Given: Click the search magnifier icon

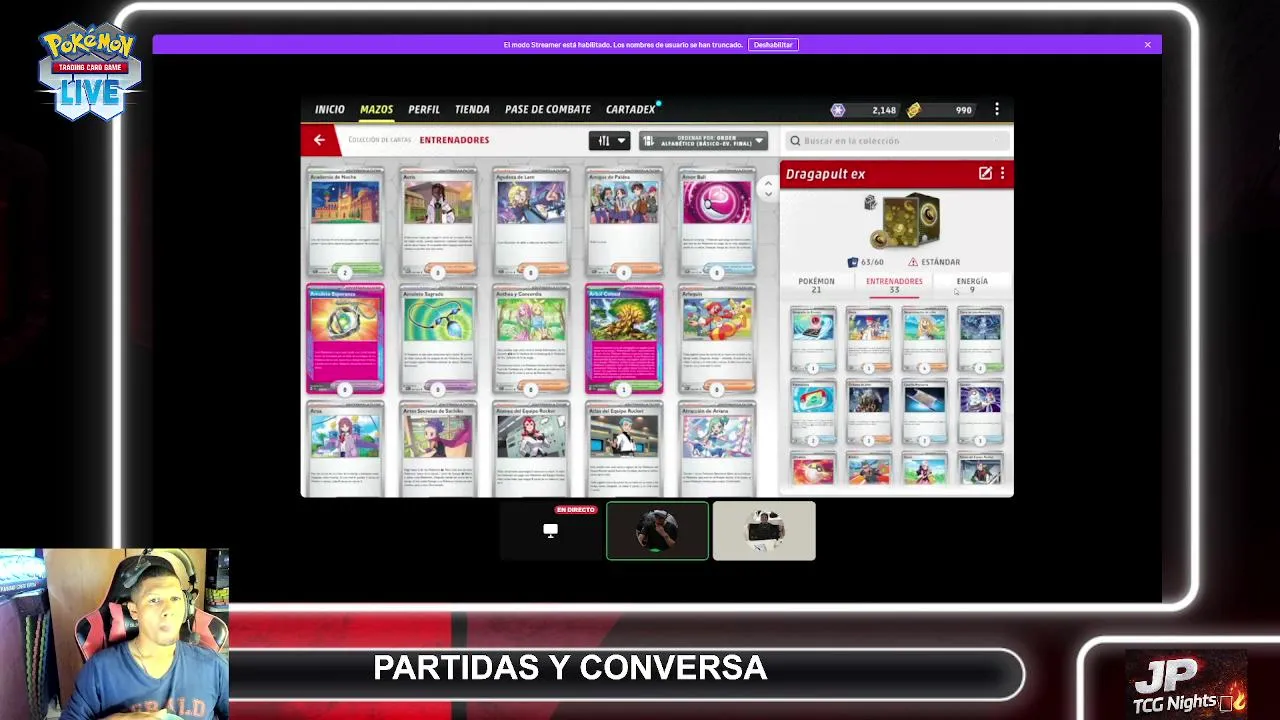Looking at the screenshot, I should coord(795,141).
